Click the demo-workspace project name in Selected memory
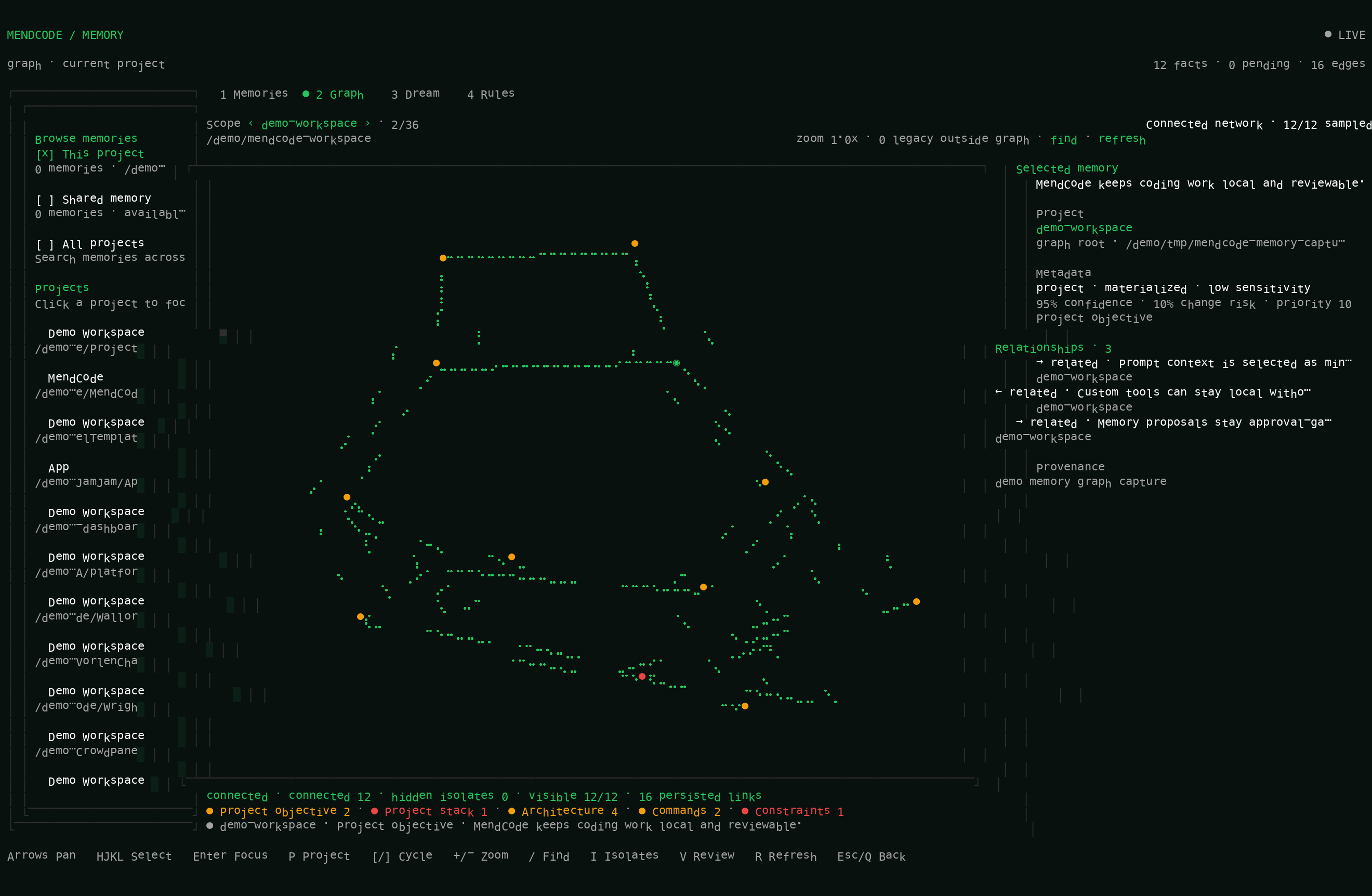This screenshot has width=1372, height=896. pyautogui.click(x=1084, y=228)
